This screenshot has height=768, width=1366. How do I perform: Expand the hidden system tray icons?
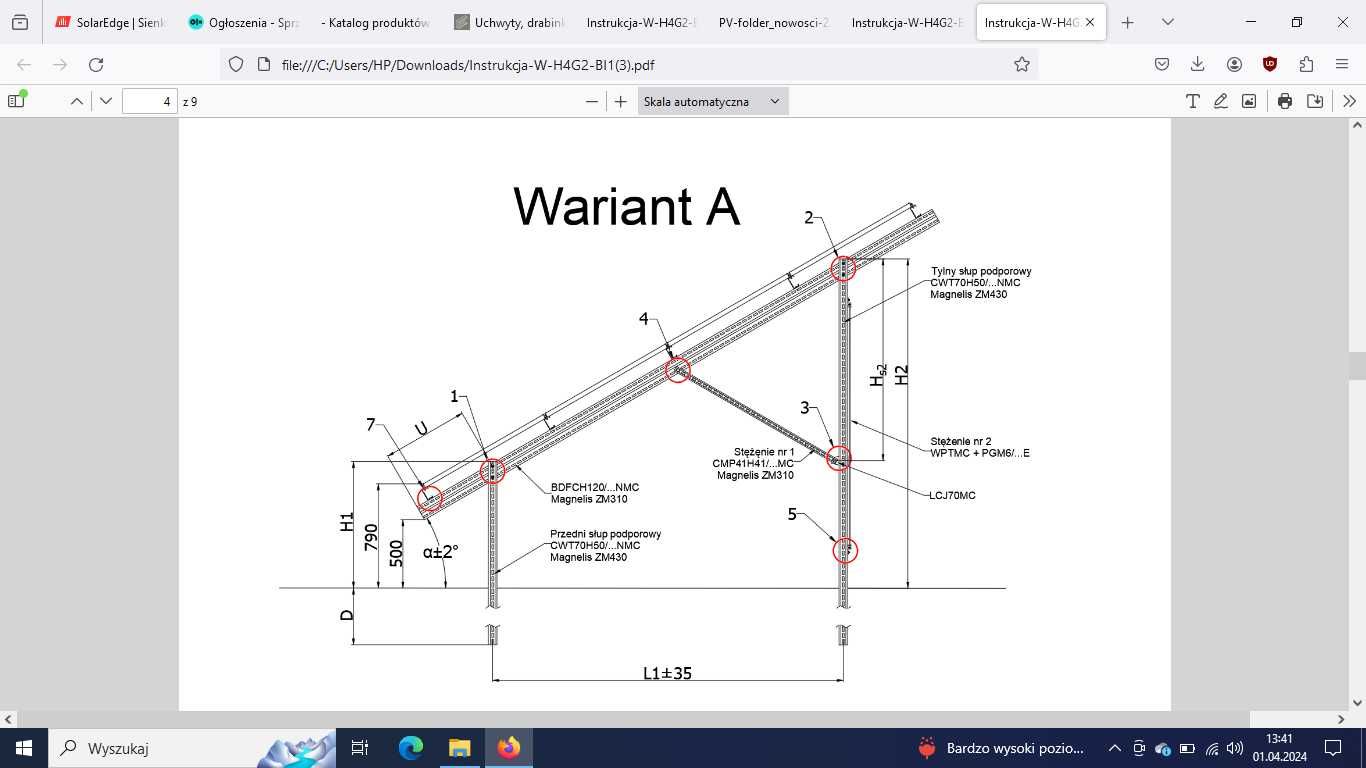coord(1114,748)
